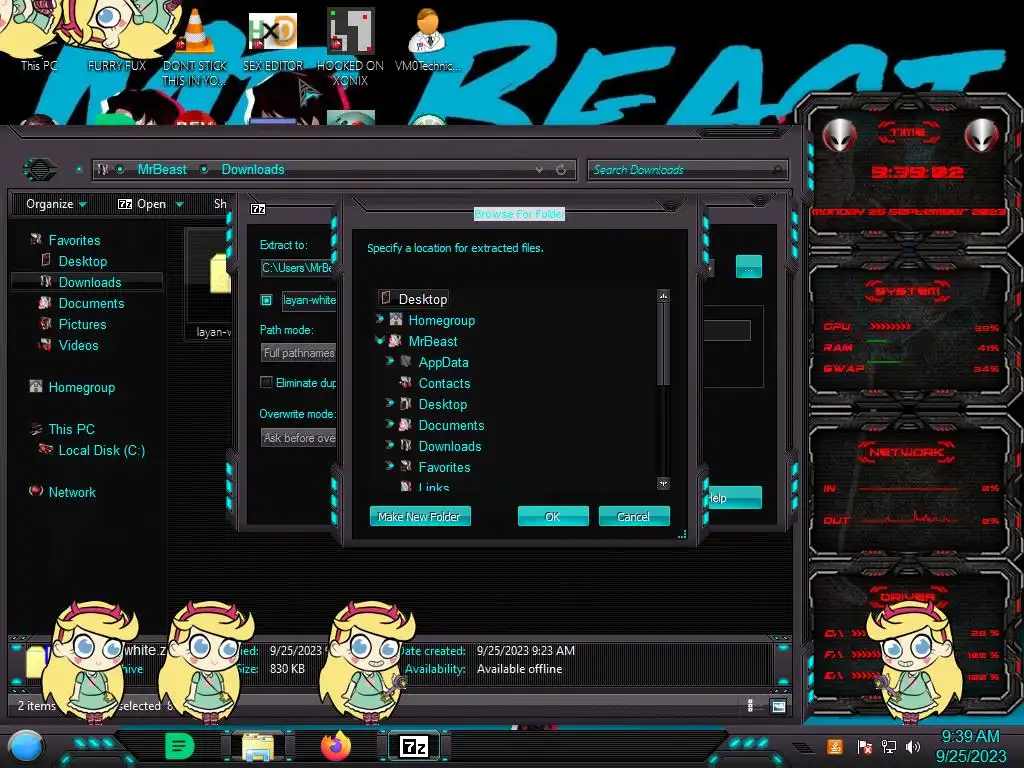Click the 7z icon in extract dialog title
This screenshot has width=1024, height=768.
click(x=258, y=209)
